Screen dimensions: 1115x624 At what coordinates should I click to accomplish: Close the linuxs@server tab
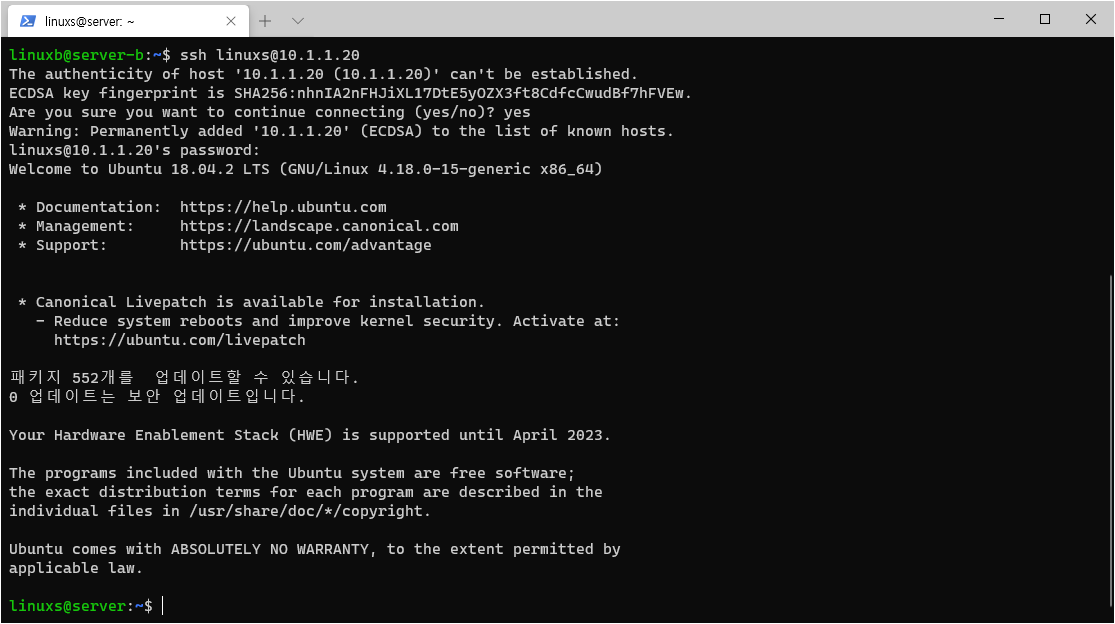click(230, 21)
